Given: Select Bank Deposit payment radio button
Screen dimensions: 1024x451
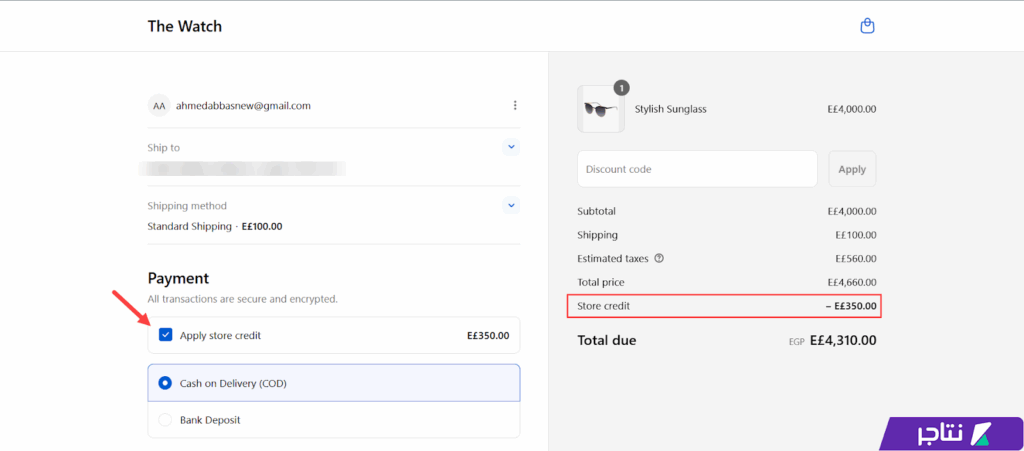Looking at the screenshot, I should 165,420.
